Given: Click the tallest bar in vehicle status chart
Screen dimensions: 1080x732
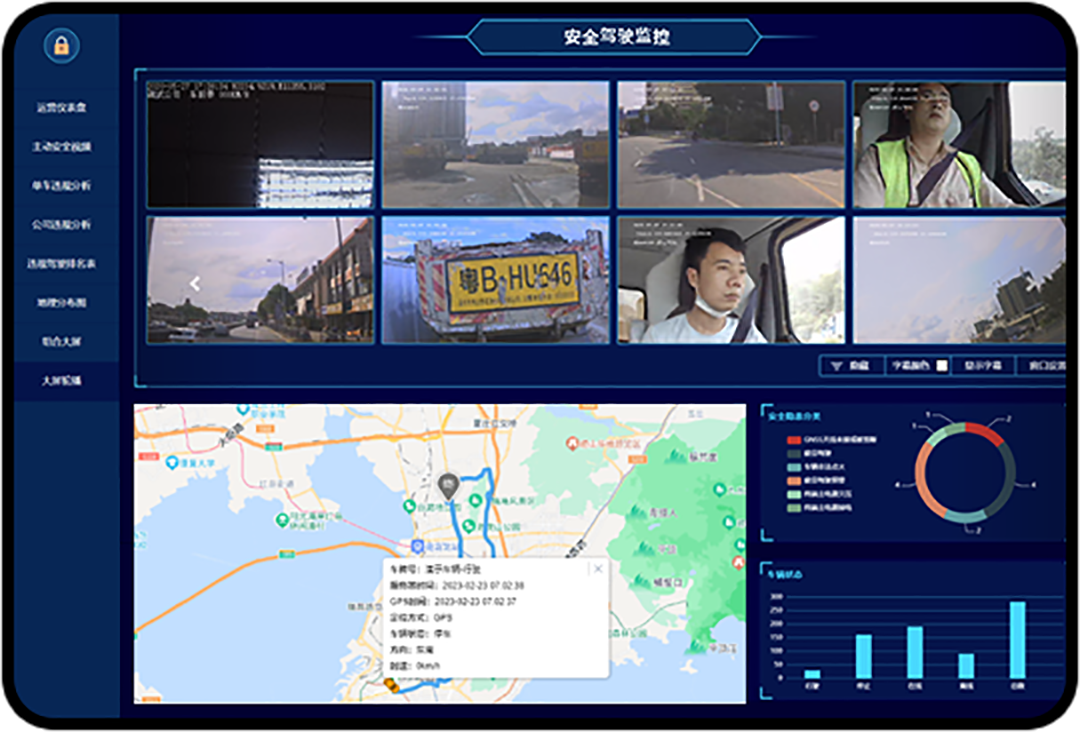Looking at the screenshot, I should coord(1017,640).
